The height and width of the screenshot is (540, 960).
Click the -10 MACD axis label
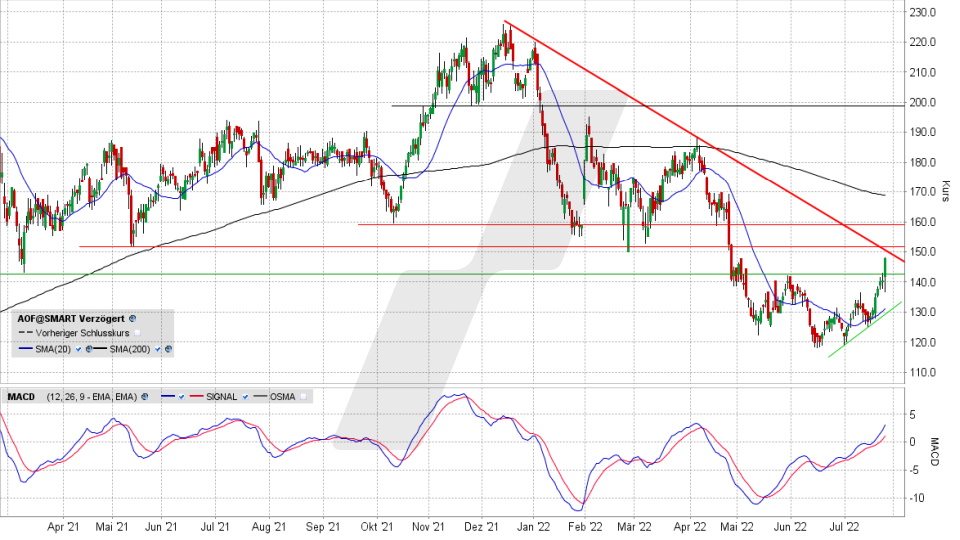917,498
